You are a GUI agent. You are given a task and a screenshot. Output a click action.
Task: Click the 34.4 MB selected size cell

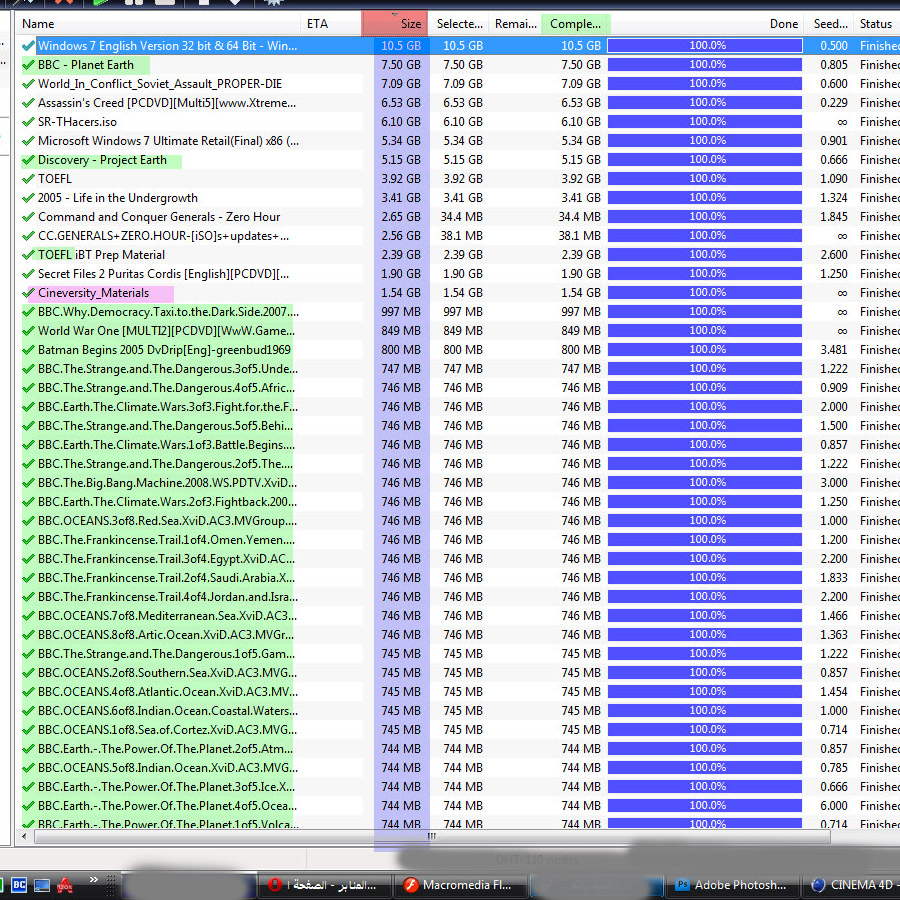coord(463,217)
